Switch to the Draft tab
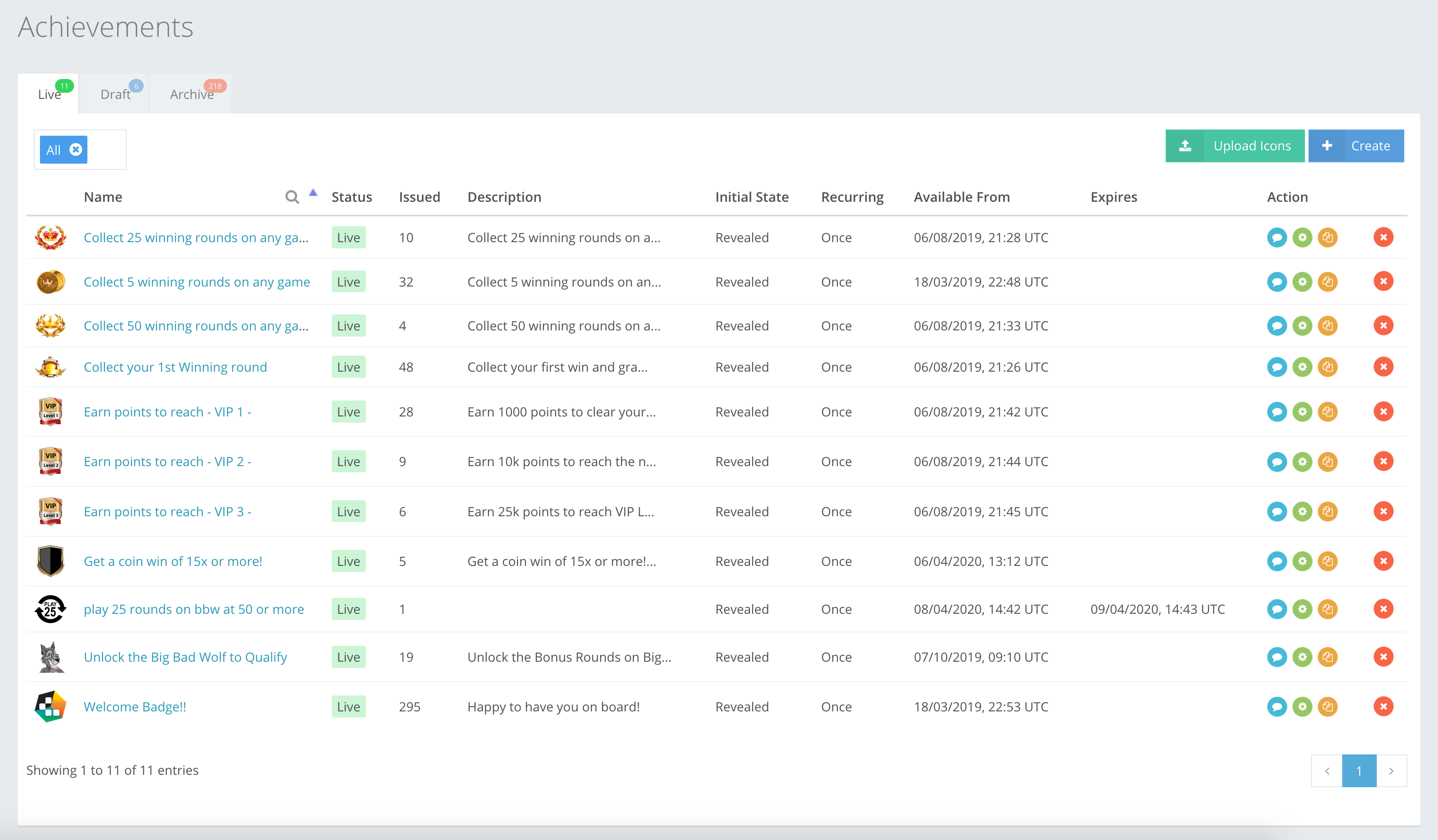 point(115,94)
